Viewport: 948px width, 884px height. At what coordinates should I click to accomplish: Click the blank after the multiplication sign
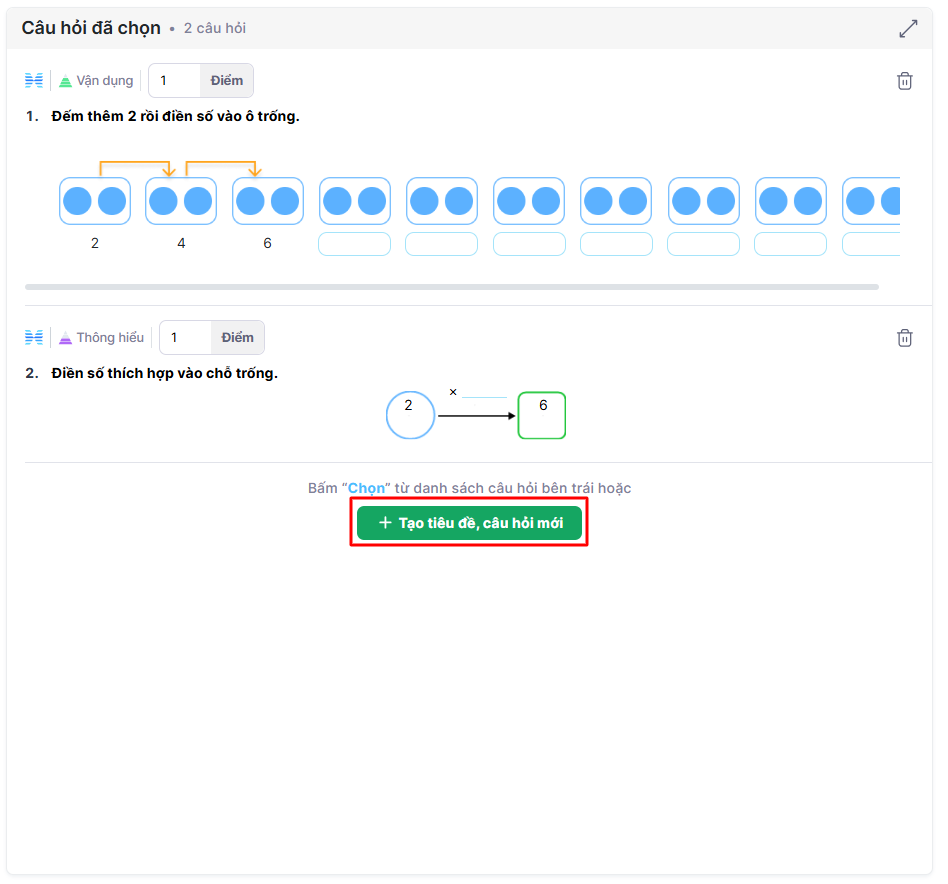(x=484, y=392)
